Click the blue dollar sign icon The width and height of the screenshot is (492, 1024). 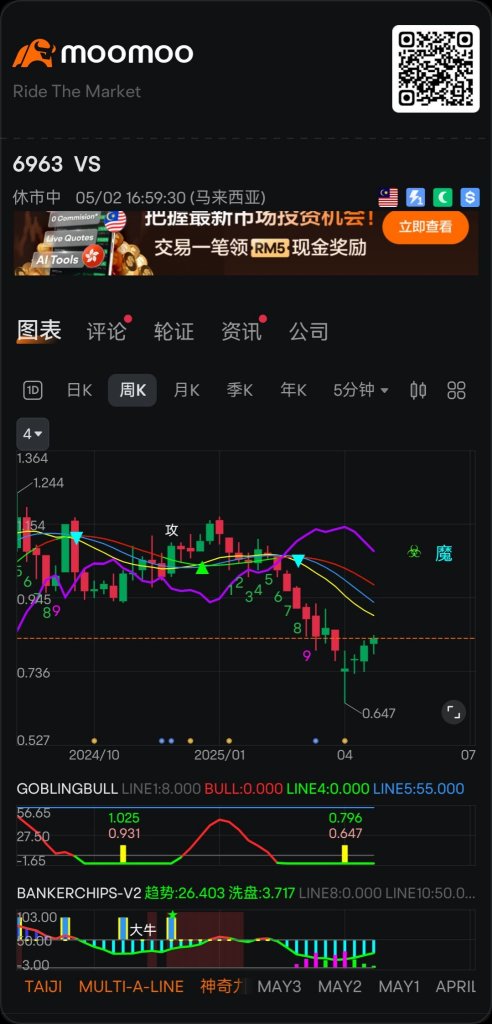470,197
